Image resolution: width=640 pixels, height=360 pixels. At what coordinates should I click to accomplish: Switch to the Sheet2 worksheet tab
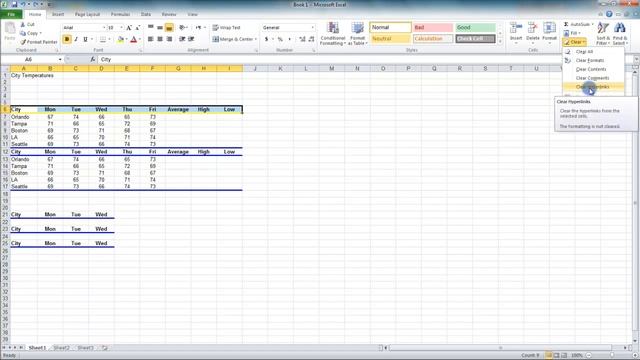click(61, 348)
